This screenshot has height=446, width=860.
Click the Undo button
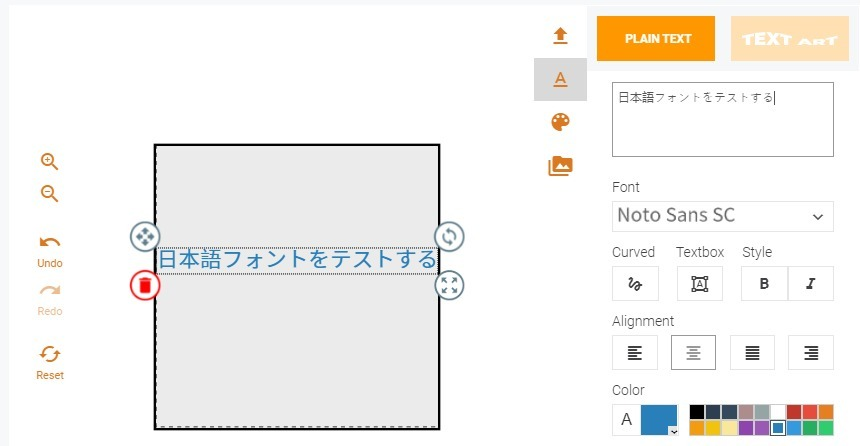pos(50,251)
